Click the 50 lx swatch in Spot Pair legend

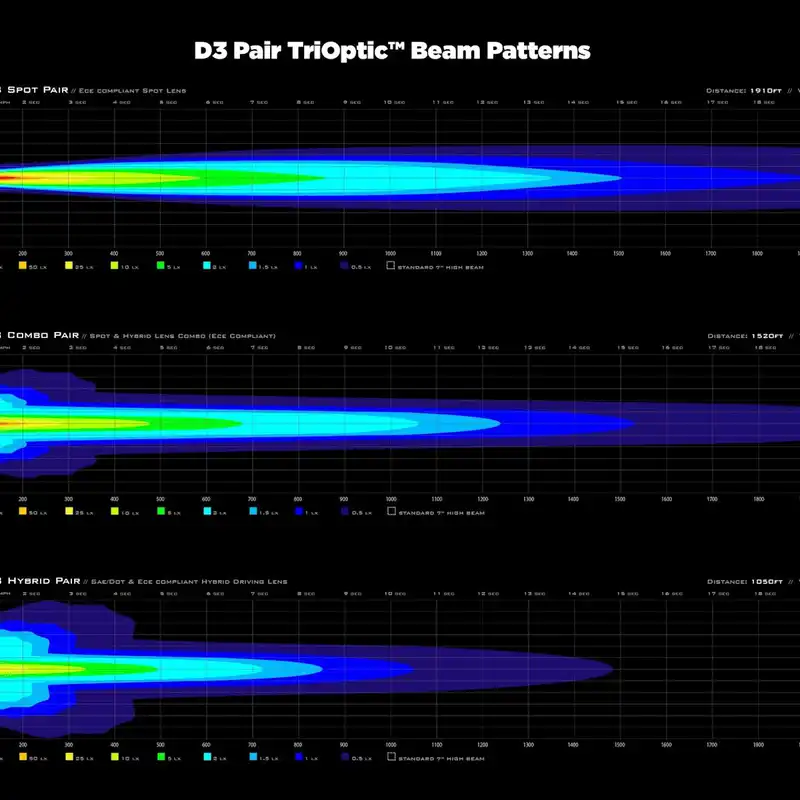(x=22, y=265)
